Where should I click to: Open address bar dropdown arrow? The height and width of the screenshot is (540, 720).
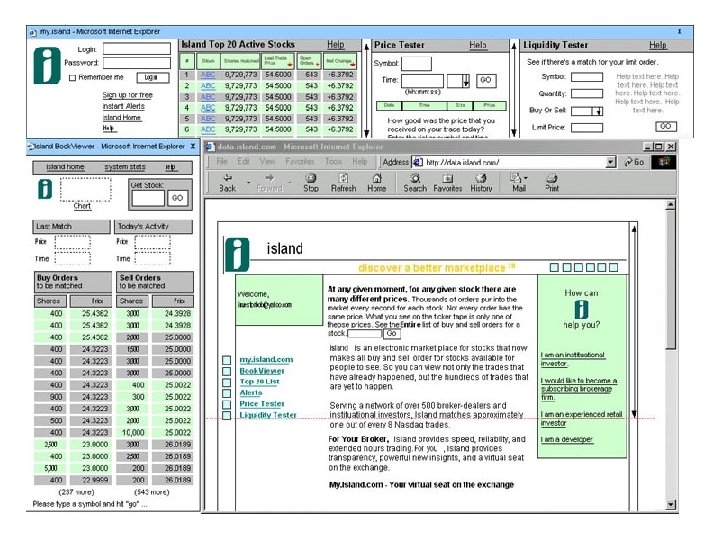(610, 162)
